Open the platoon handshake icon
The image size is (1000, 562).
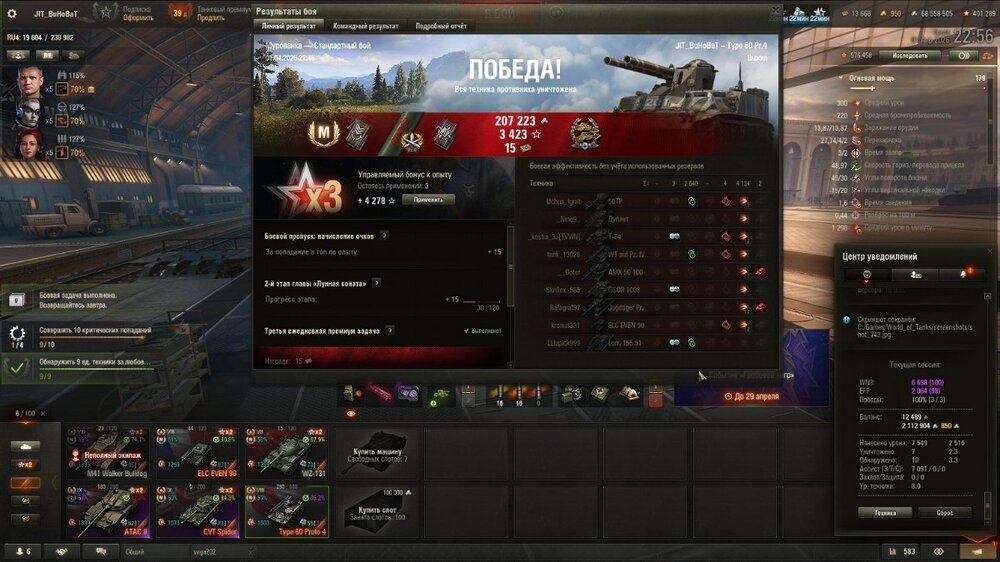(x=61, y=551)
